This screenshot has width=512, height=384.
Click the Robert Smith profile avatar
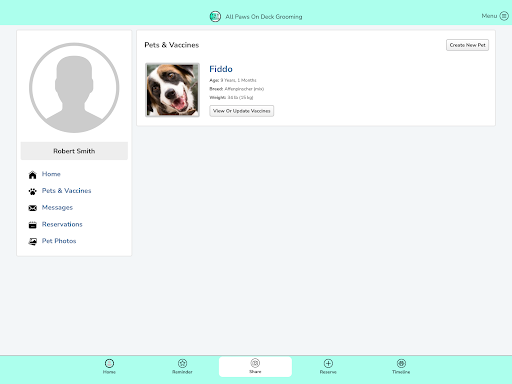coord(74,88)
